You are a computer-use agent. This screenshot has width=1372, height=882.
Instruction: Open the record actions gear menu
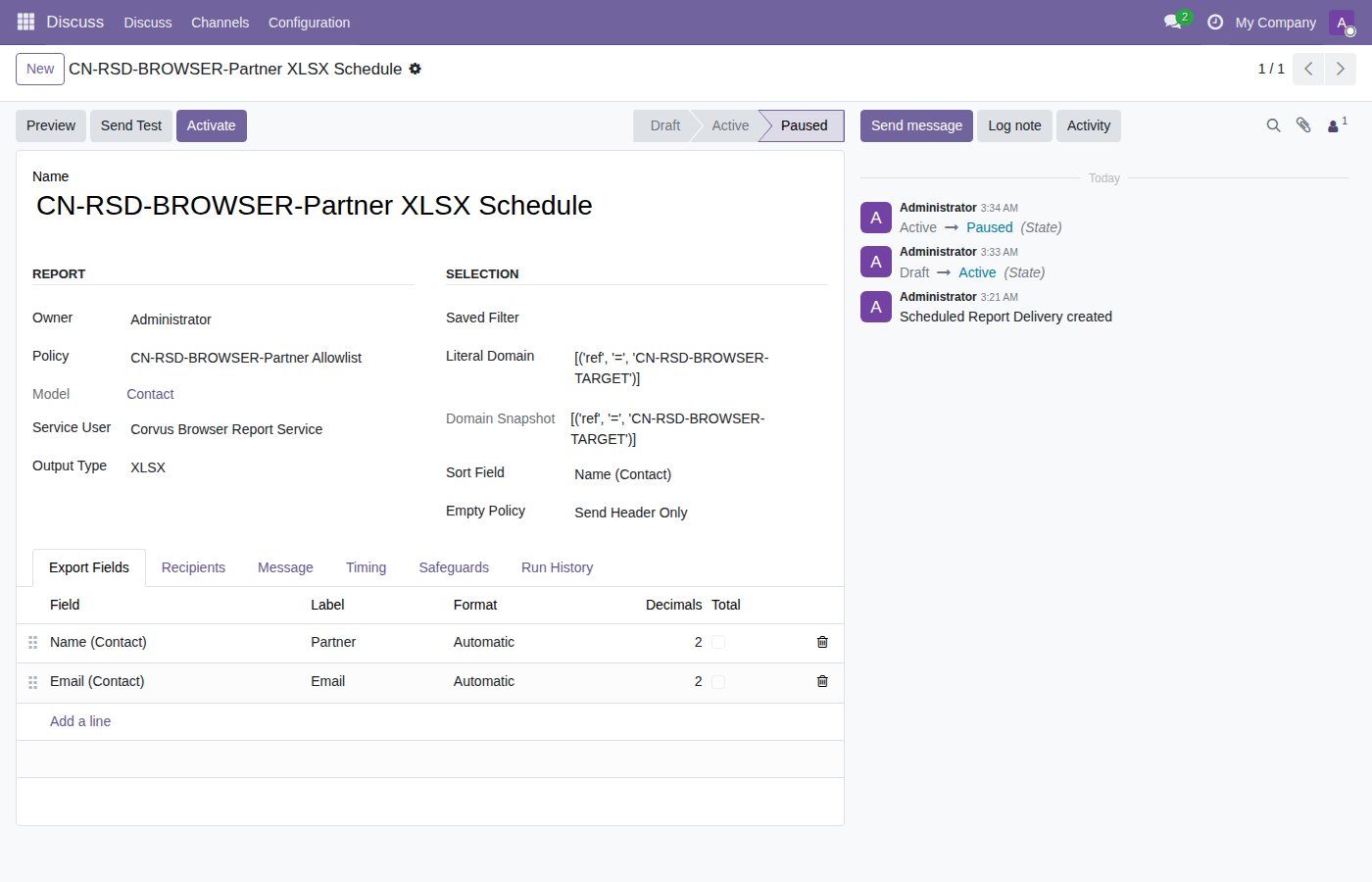pos(416,69)
